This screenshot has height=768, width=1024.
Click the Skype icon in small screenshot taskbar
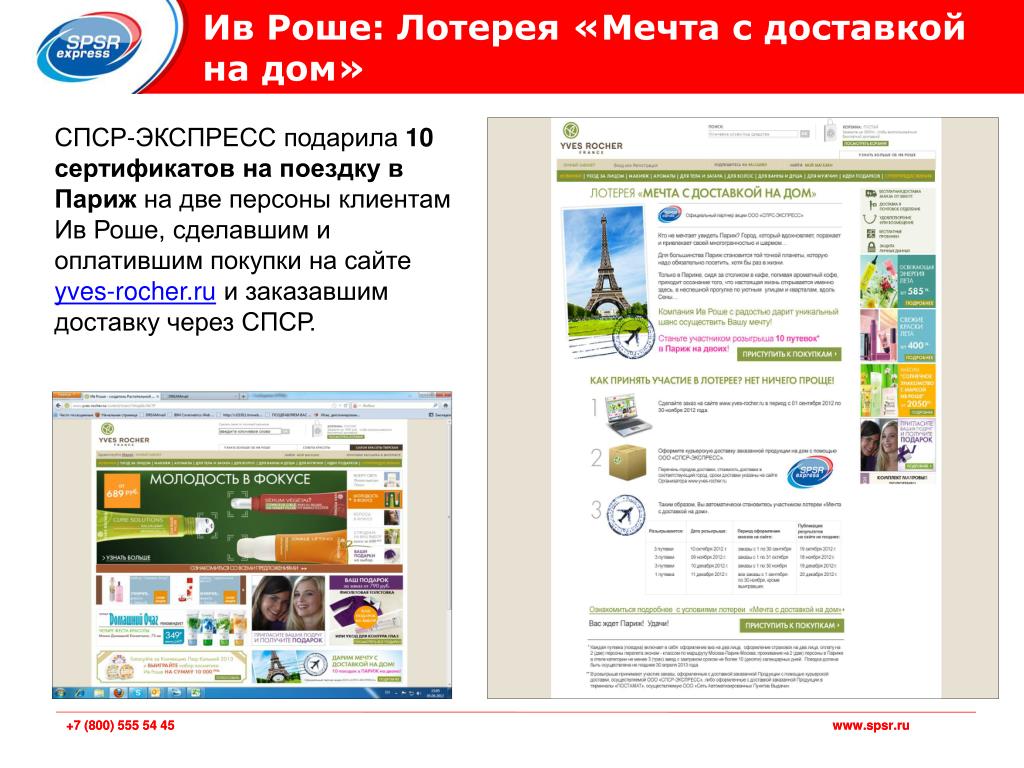pyautogui.click(x=138, y=692)
